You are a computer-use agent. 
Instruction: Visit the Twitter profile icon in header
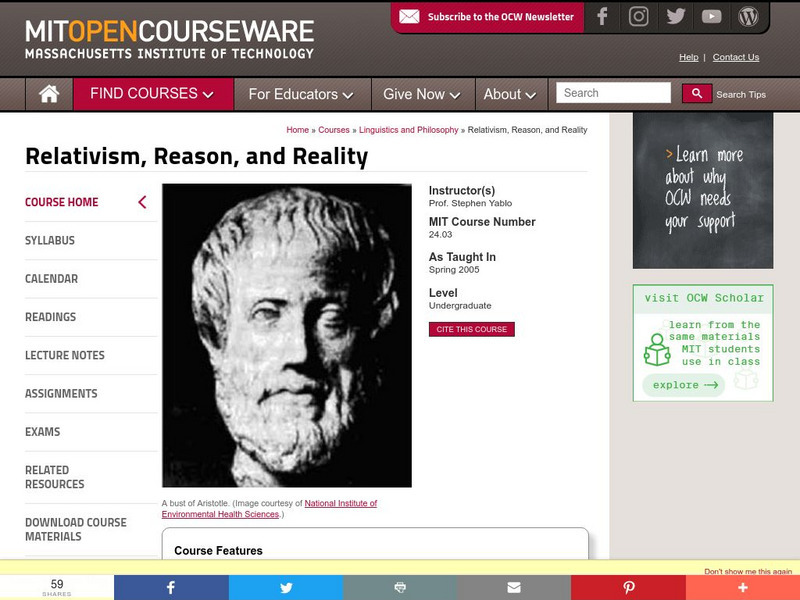[675, 16]
